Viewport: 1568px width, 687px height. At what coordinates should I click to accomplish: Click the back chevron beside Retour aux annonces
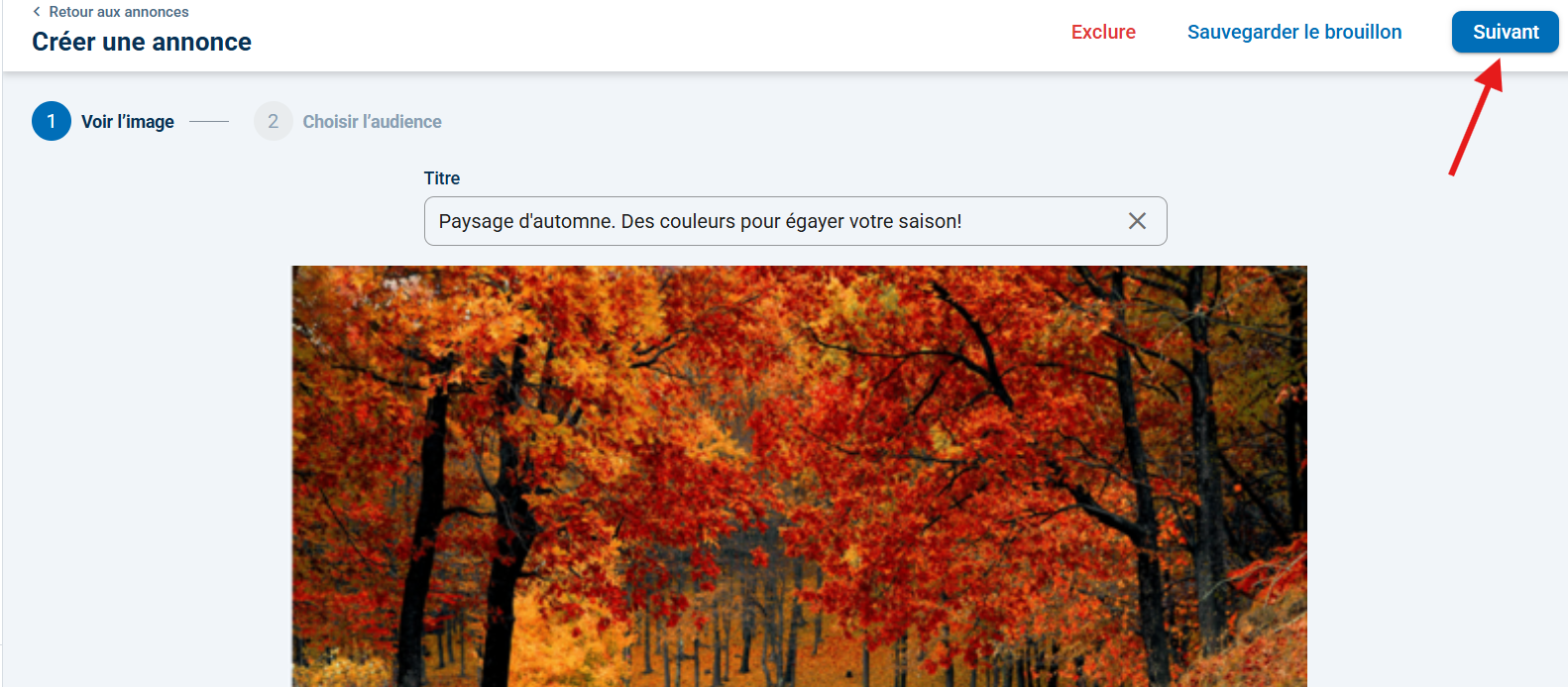[x=37, y=12]
